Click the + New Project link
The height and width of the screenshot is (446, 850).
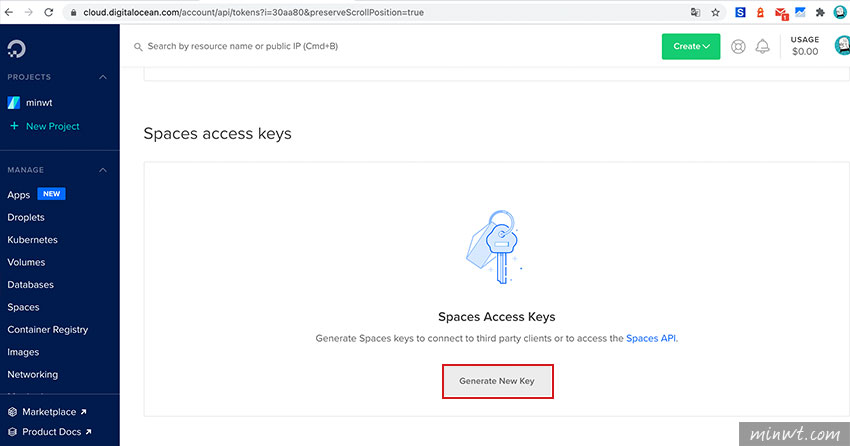(45, 126)
